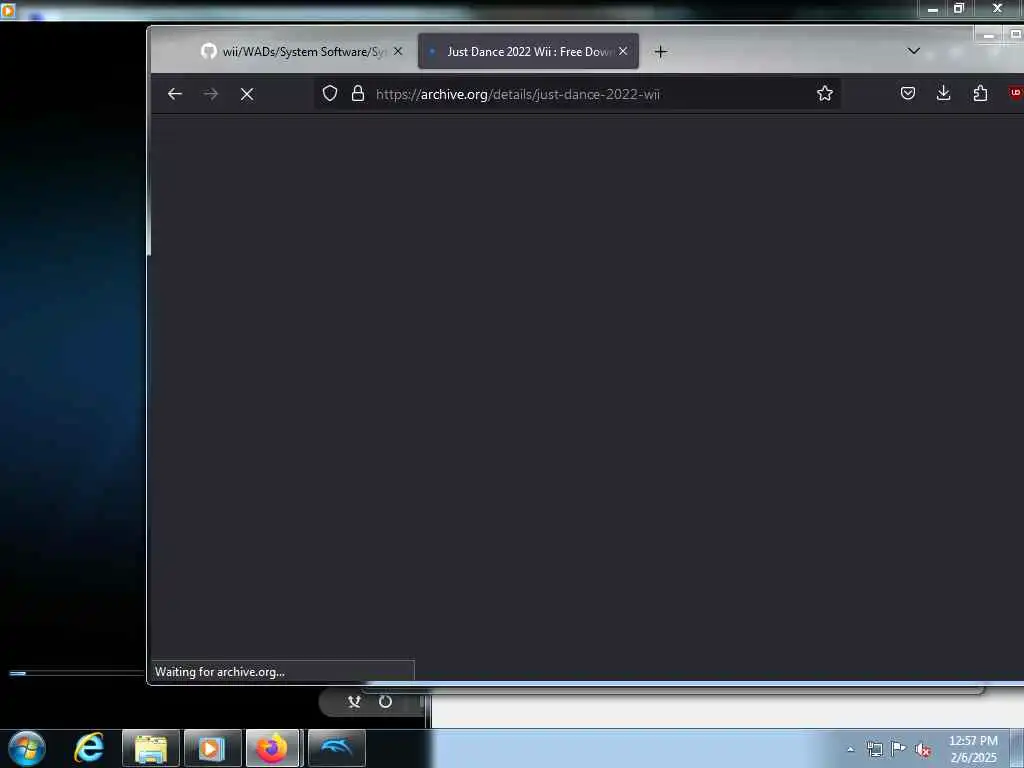This screenshot has height=768, width=1024.
Task: Open the network status tray icon
Action: [874, 749]
